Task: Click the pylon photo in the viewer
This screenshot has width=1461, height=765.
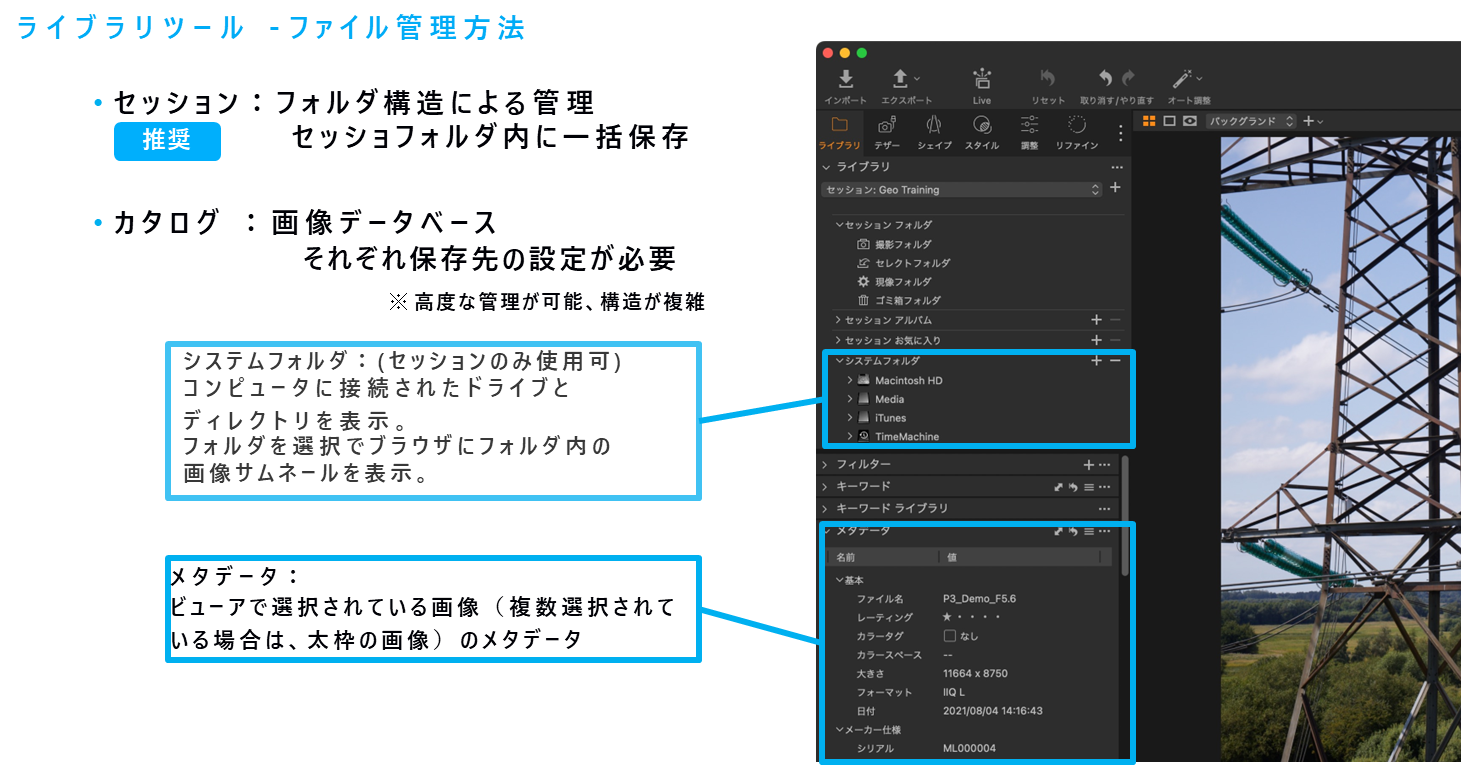Action: click(1340, 450)
